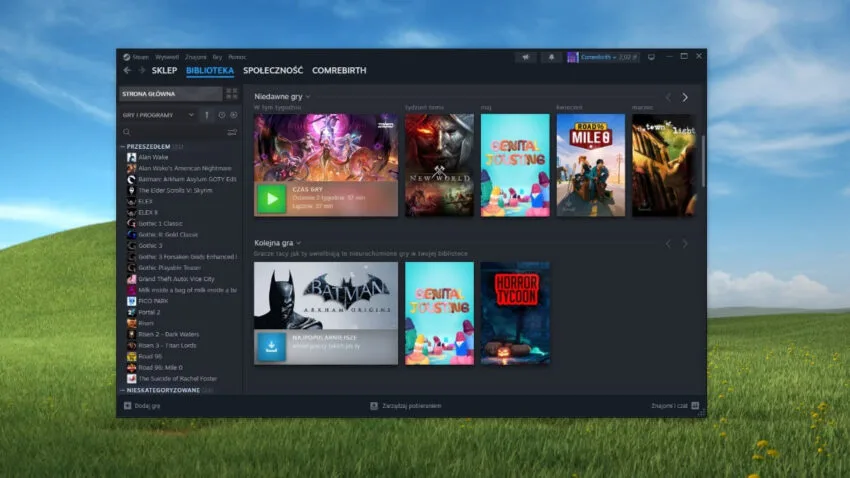The width and height of the screenshot is (850, 478).
Task: Open the Znajomi menu
Action: point(196,57)
